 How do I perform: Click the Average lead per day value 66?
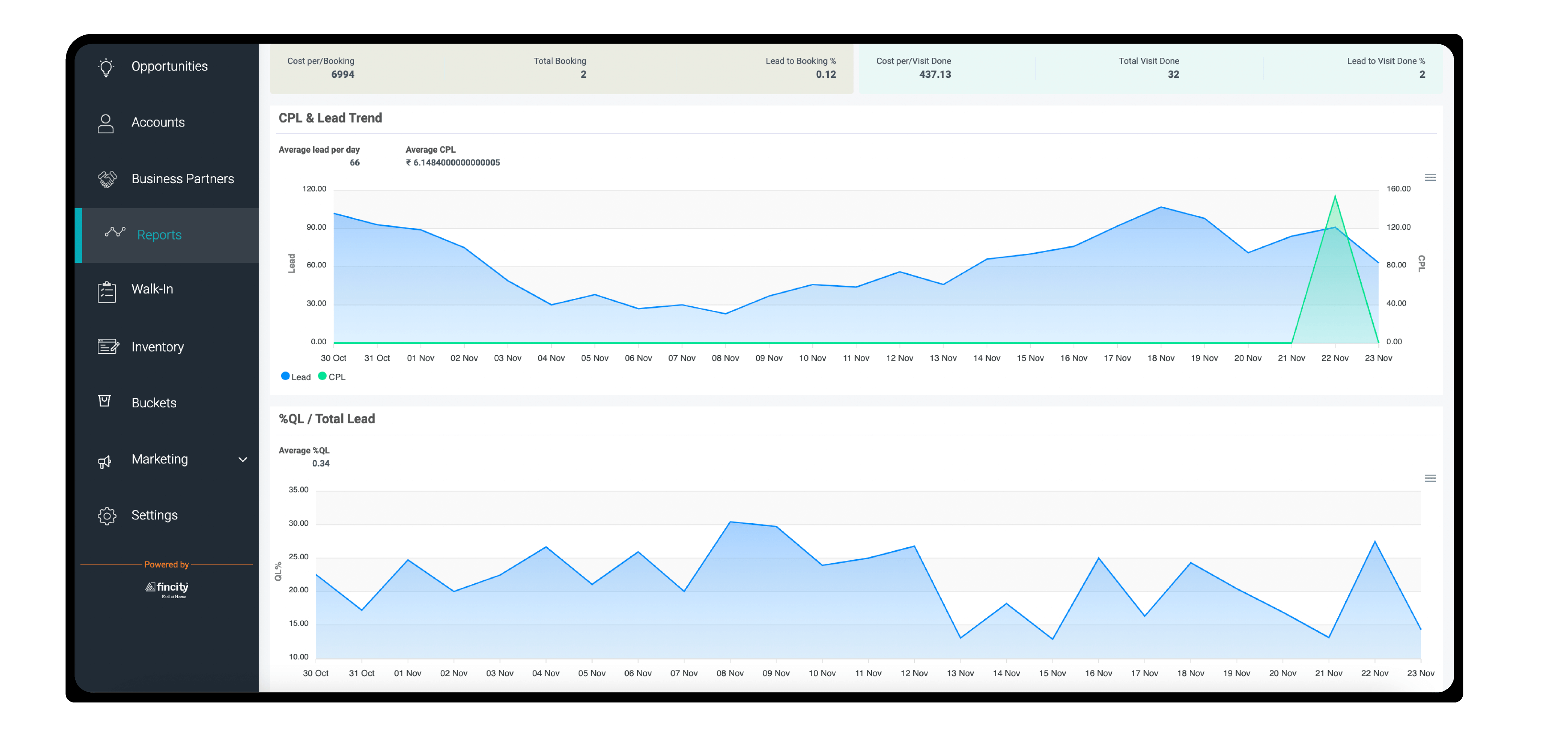(354, 163)
